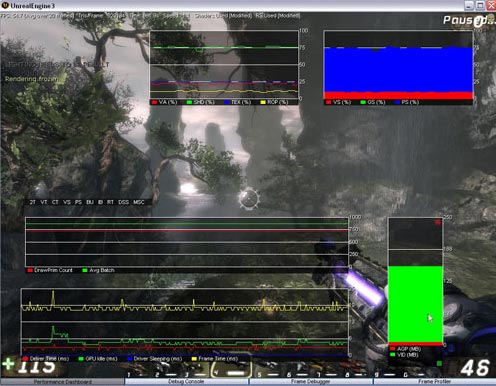Select weapon slot 3 in HUD

pos(195,370)
